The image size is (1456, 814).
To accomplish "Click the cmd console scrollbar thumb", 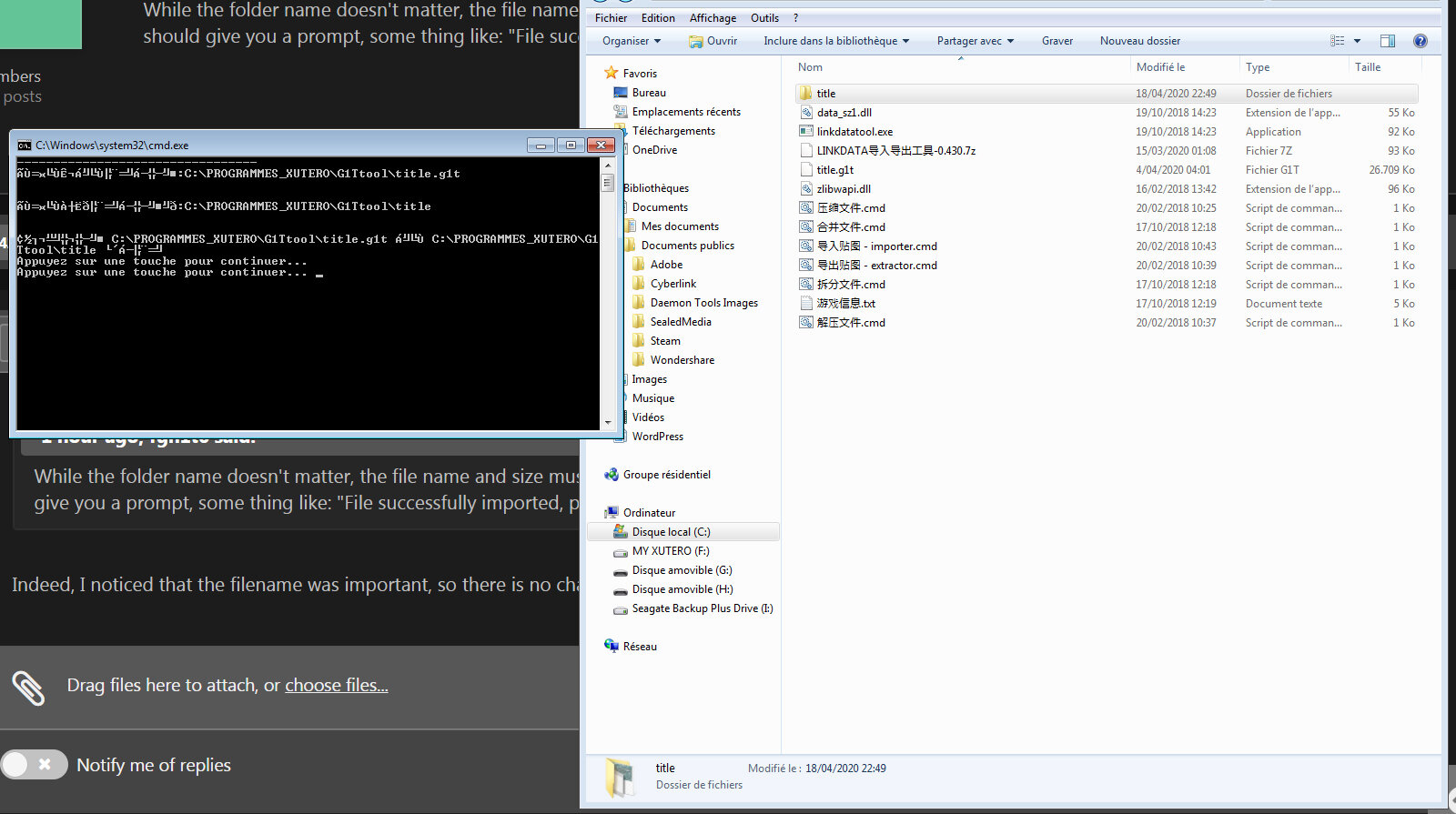I will click(608, 183).
